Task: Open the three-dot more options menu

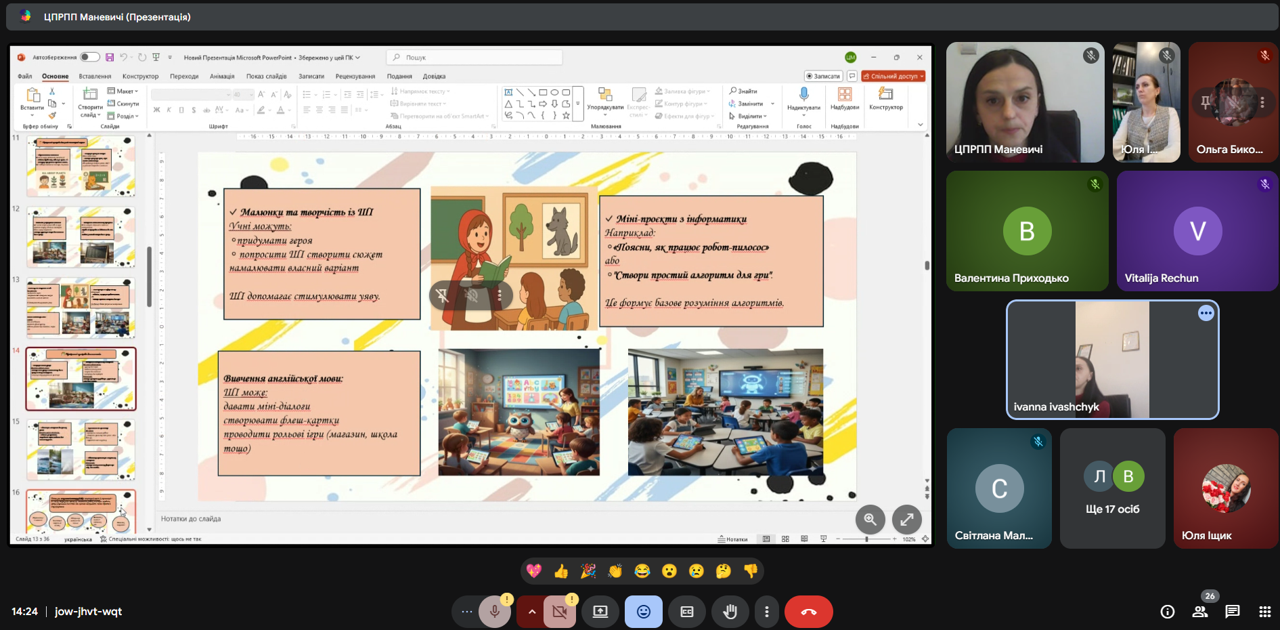Action: (766, 612)
